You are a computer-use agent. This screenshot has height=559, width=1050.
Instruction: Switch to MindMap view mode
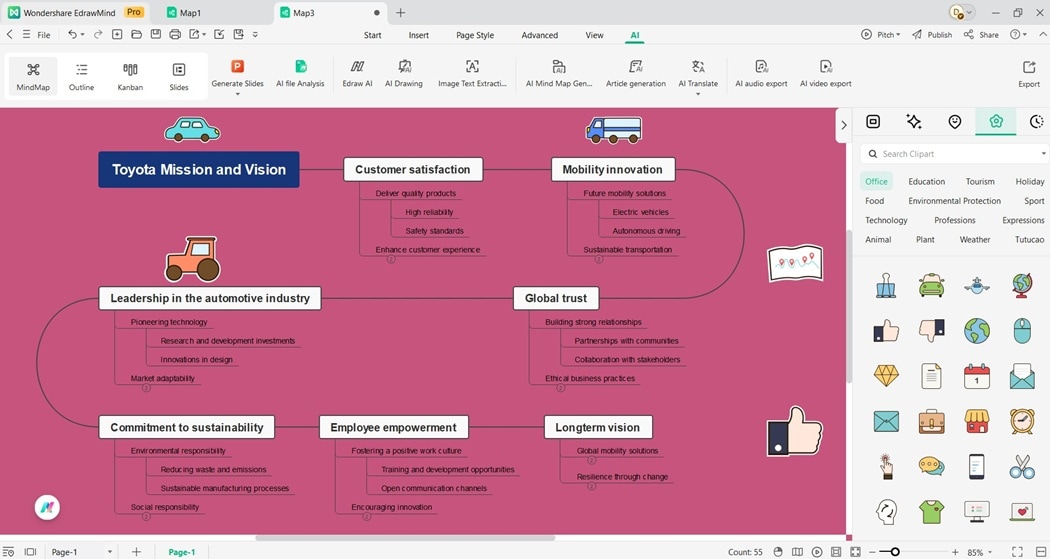click(x=33, y=76)
